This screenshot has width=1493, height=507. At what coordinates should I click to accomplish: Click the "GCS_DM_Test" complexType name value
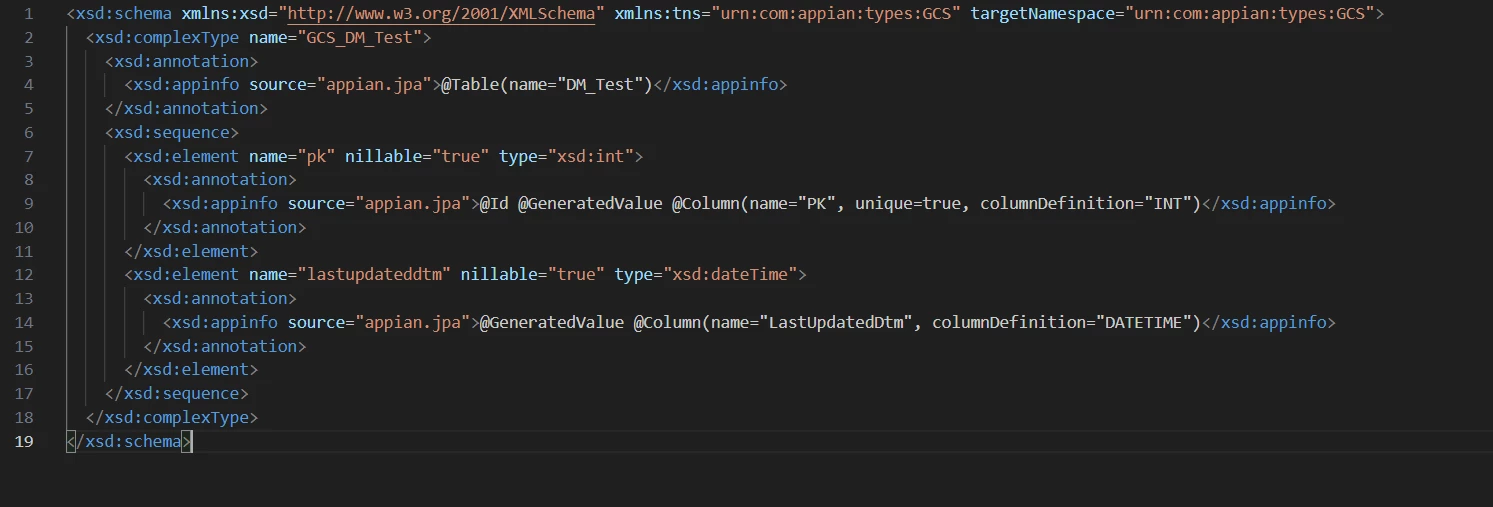tap(364, 38)
